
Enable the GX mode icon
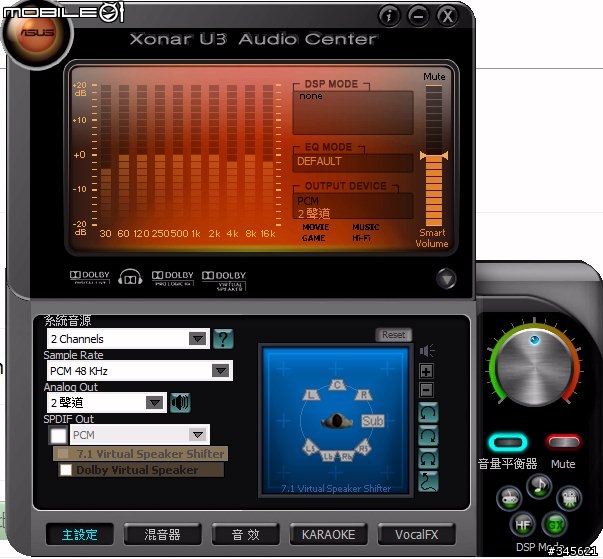pyautogui.click(x=554, y=524)
